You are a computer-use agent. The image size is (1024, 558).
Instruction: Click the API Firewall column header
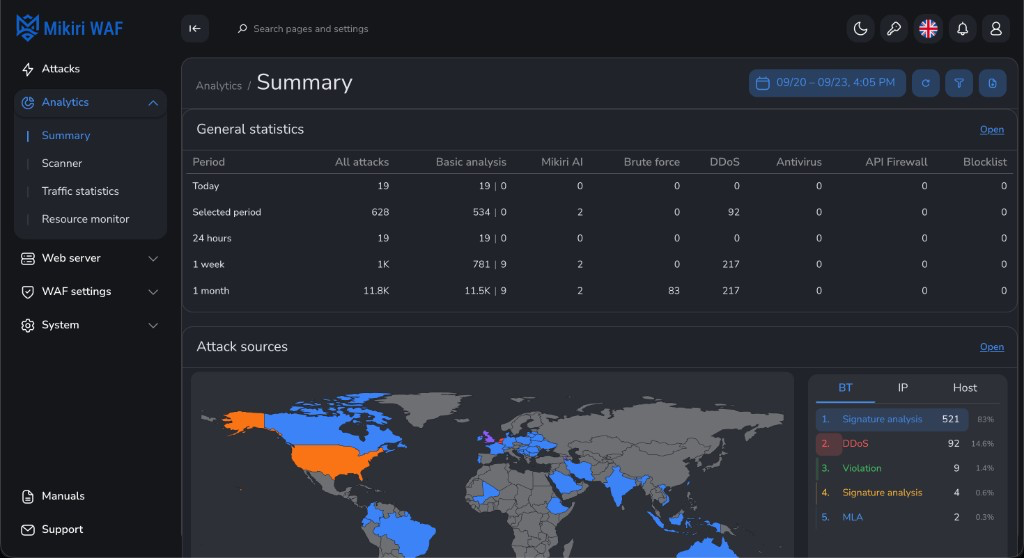point(896,162)
